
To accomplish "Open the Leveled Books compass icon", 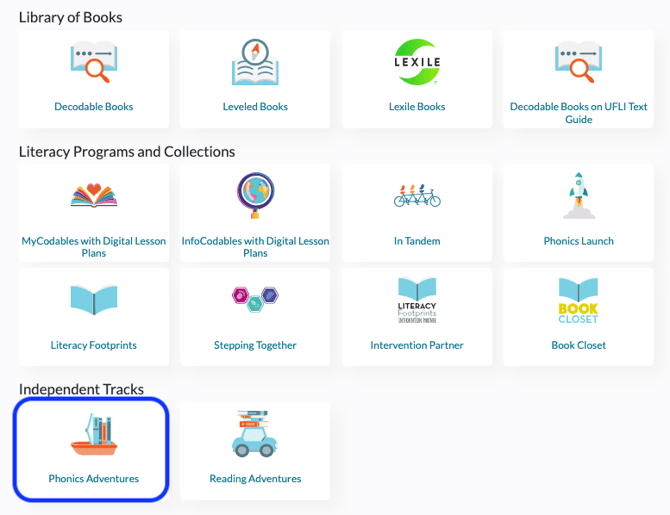I will pyautogui.click(x=255, y=62).
